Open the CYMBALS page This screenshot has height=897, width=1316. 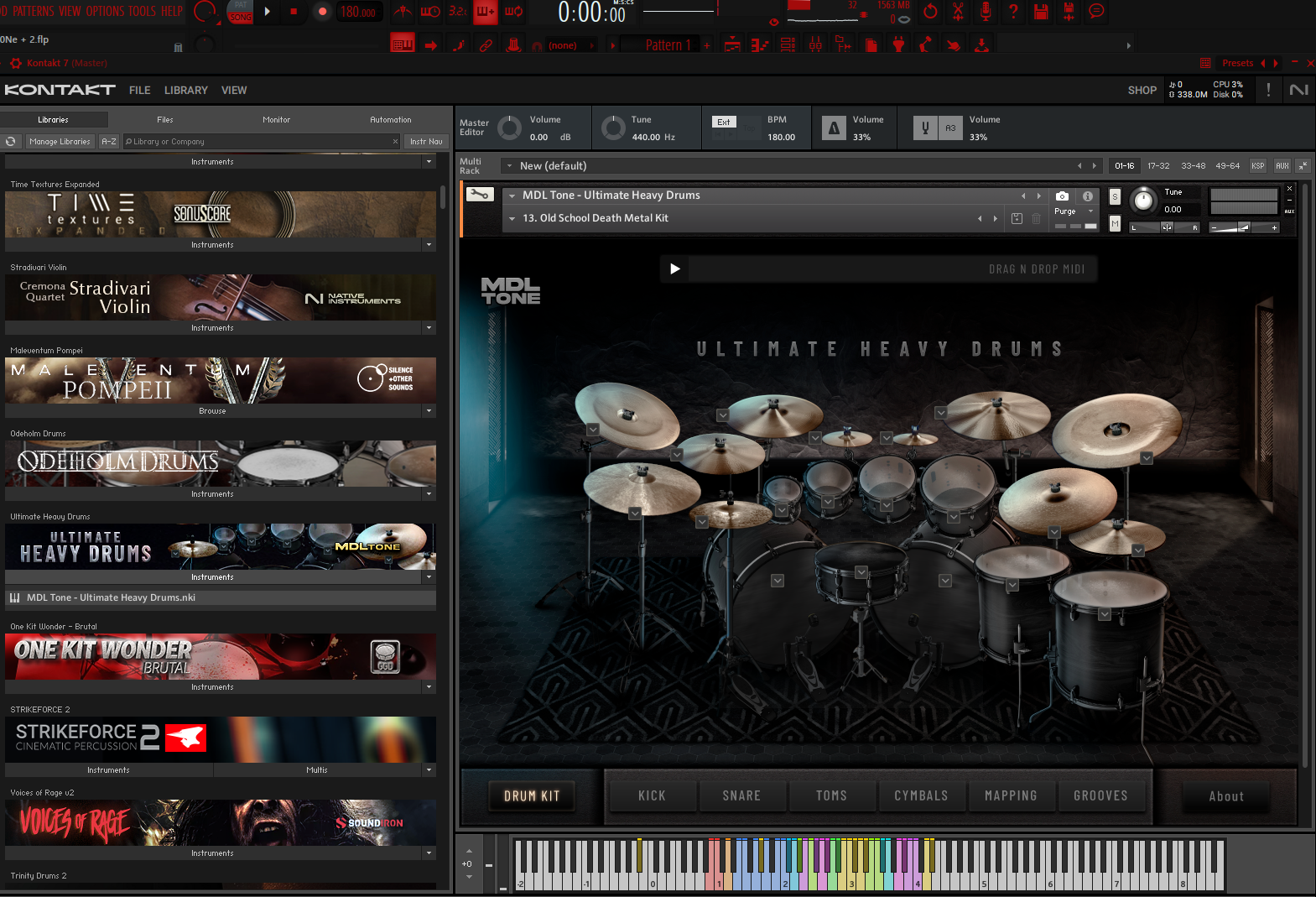921,795
